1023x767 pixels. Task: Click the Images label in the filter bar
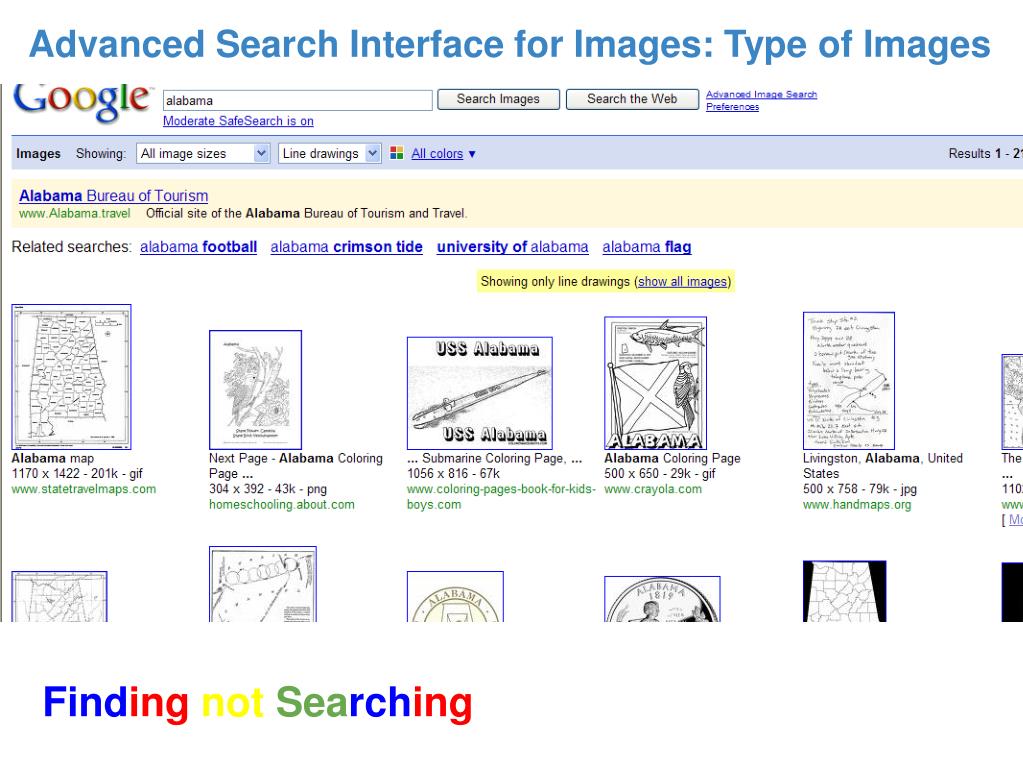point(38,154)
